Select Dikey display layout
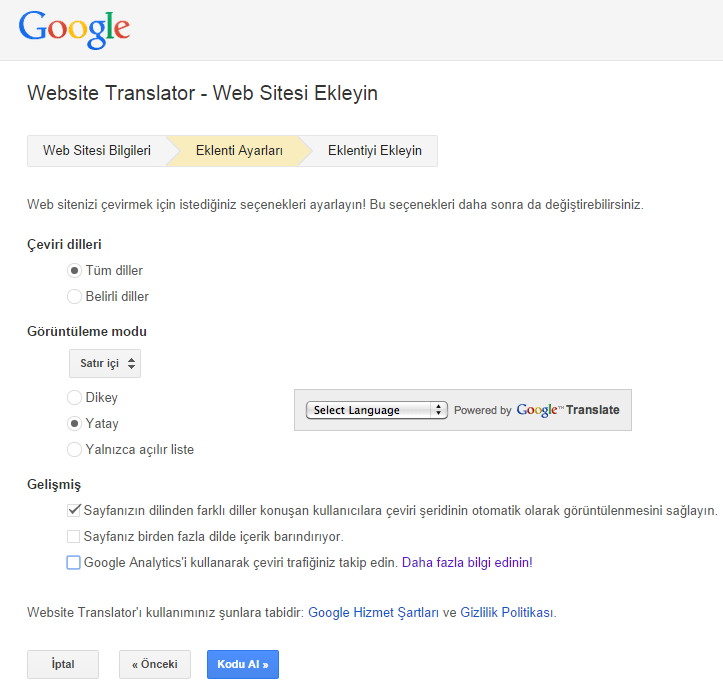Image resolution: width=723 pixels, height=692 pixels. coord(74,397)
